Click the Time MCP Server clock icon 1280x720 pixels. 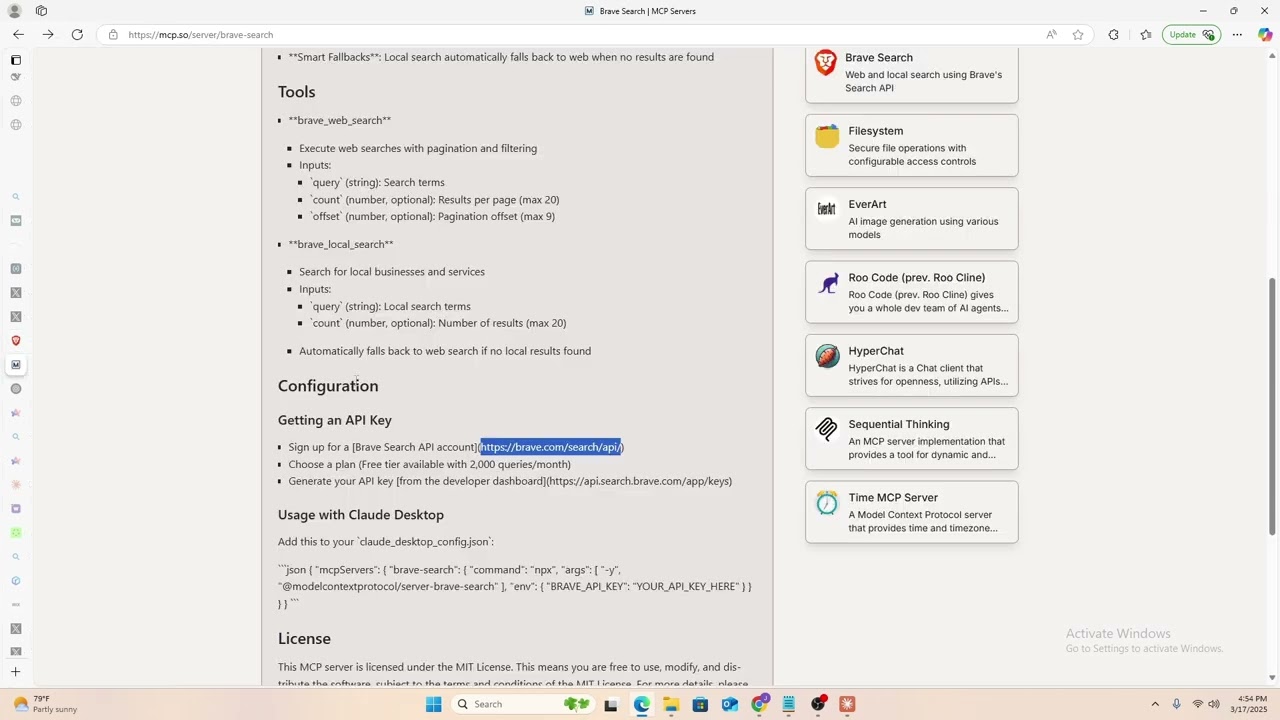click(827, 502)
